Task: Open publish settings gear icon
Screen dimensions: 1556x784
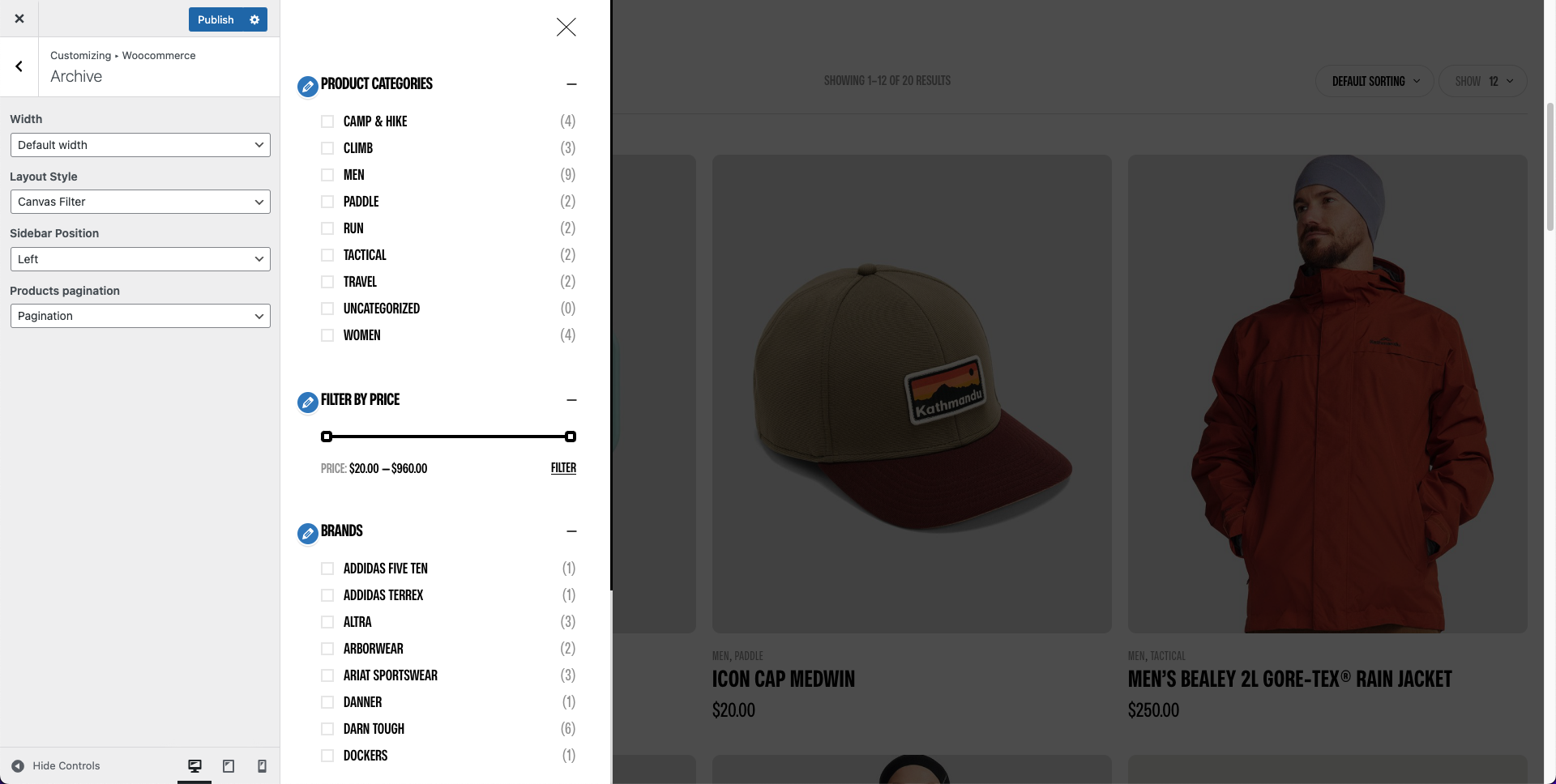Action: (254, 19)
